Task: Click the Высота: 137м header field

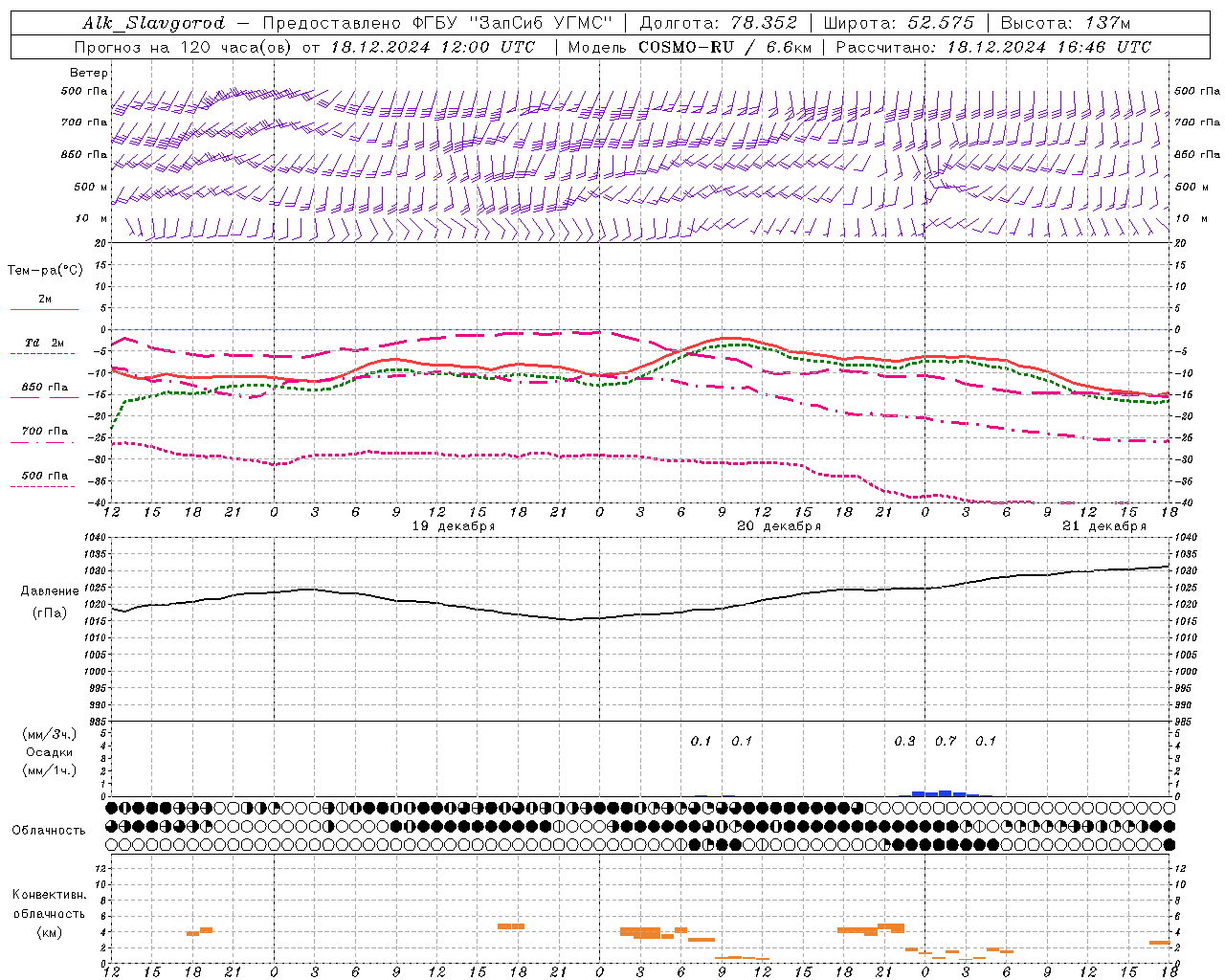Action: 1065,23
